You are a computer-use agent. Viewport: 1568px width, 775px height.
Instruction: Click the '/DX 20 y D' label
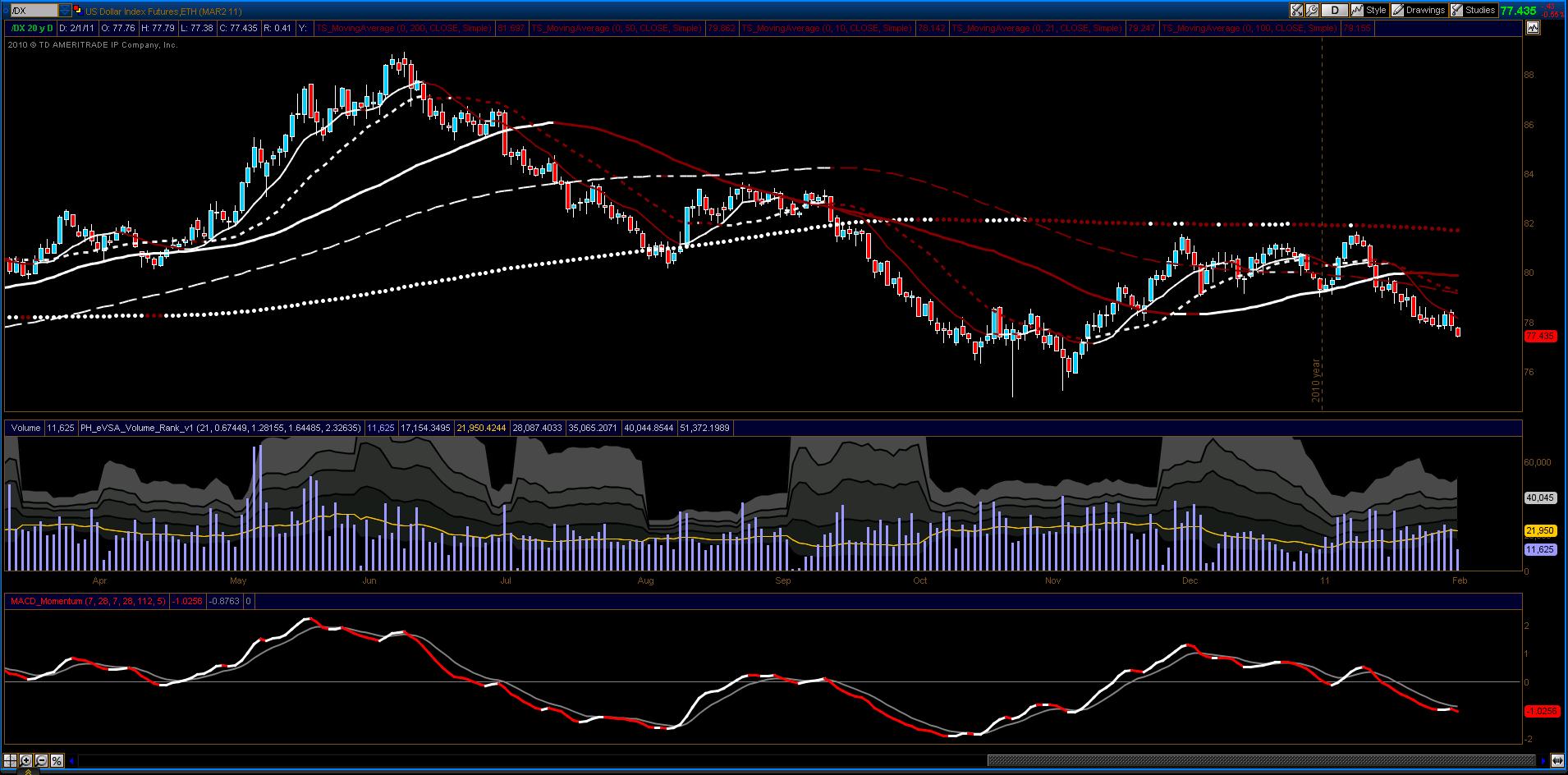(31, 28)
